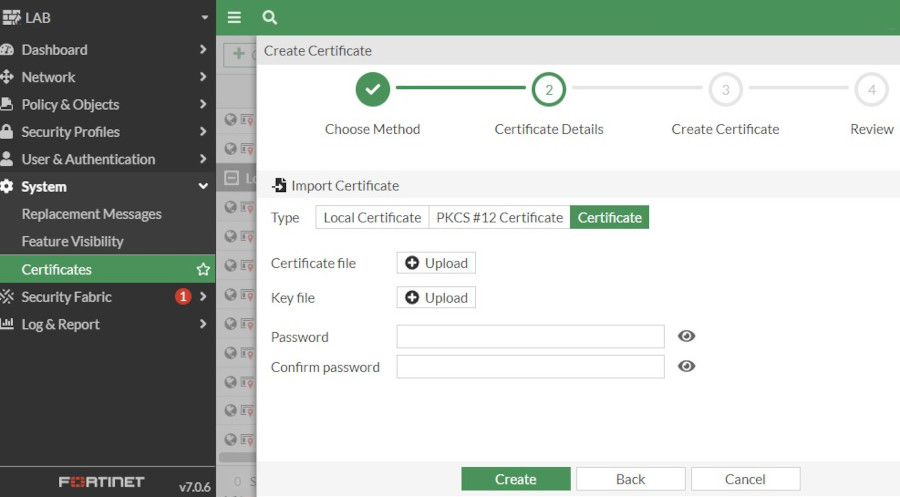
Task: Click the Certificate Details step label
Action: [549, 129]
